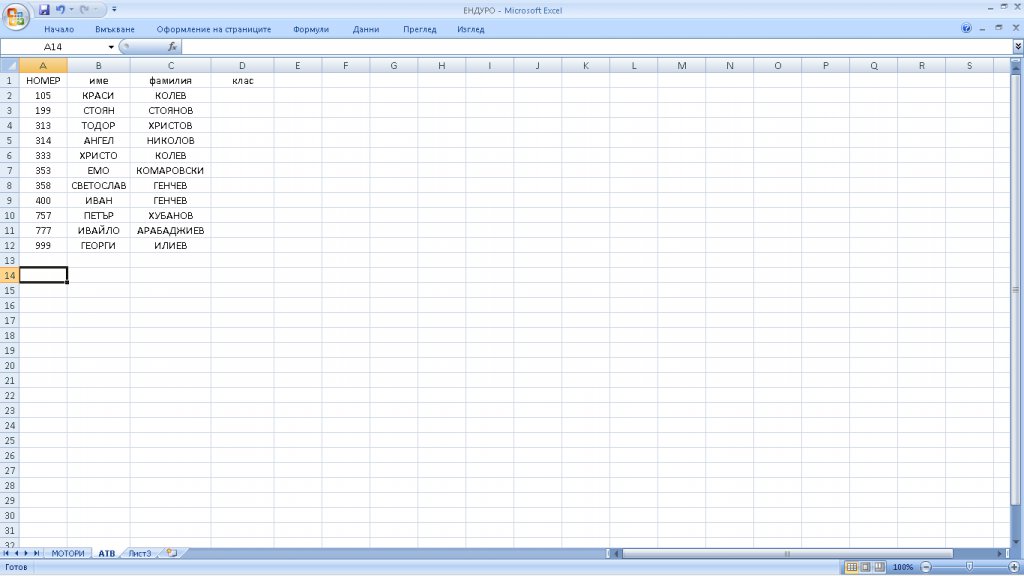The height and width of the screenshot is (576, 1024).
Task: Switch to the МОТОРИ sheet tab
Action: [68, 553]
